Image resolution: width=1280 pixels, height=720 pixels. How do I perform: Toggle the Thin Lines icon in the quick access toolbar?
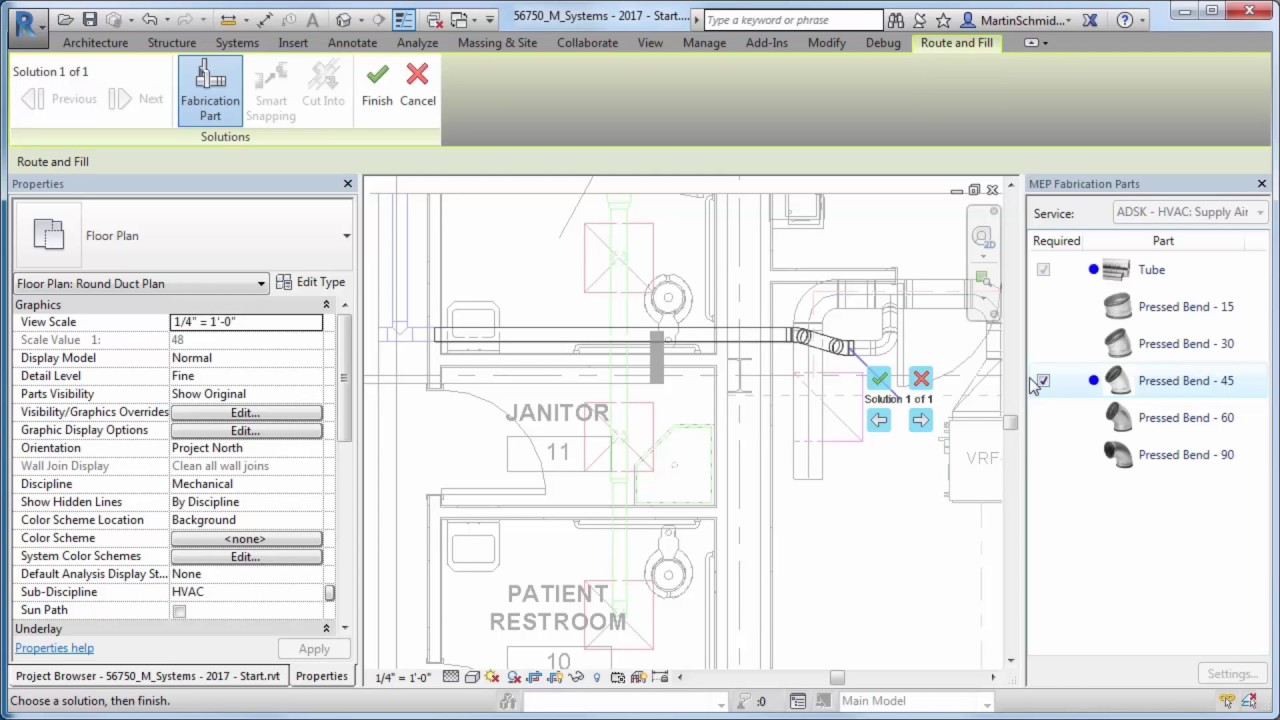[404, 20]
